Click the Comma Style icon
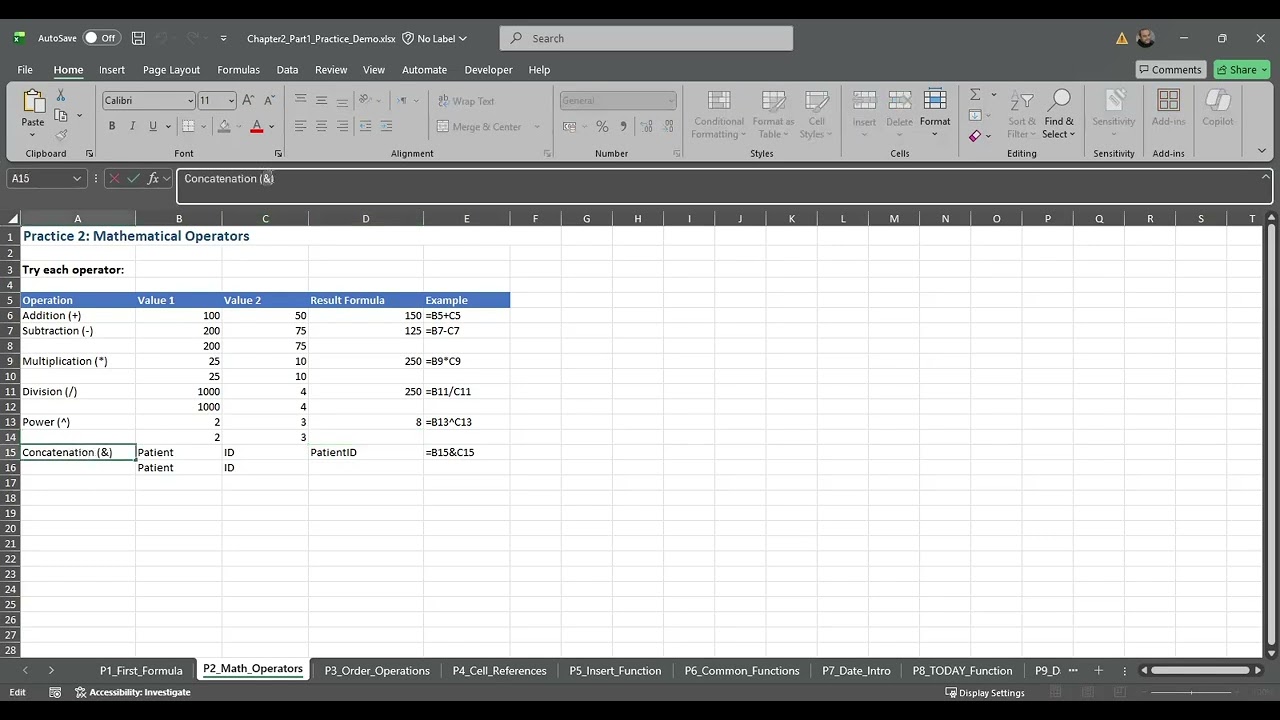 623,126
